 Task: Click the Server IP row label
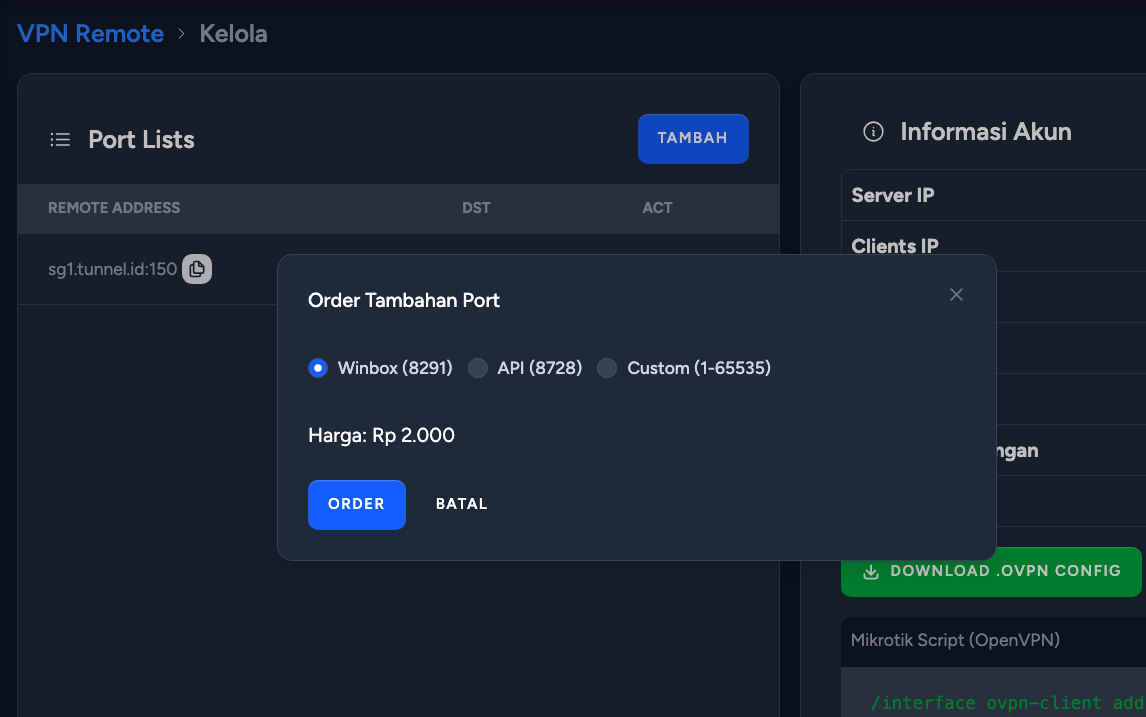892,195
